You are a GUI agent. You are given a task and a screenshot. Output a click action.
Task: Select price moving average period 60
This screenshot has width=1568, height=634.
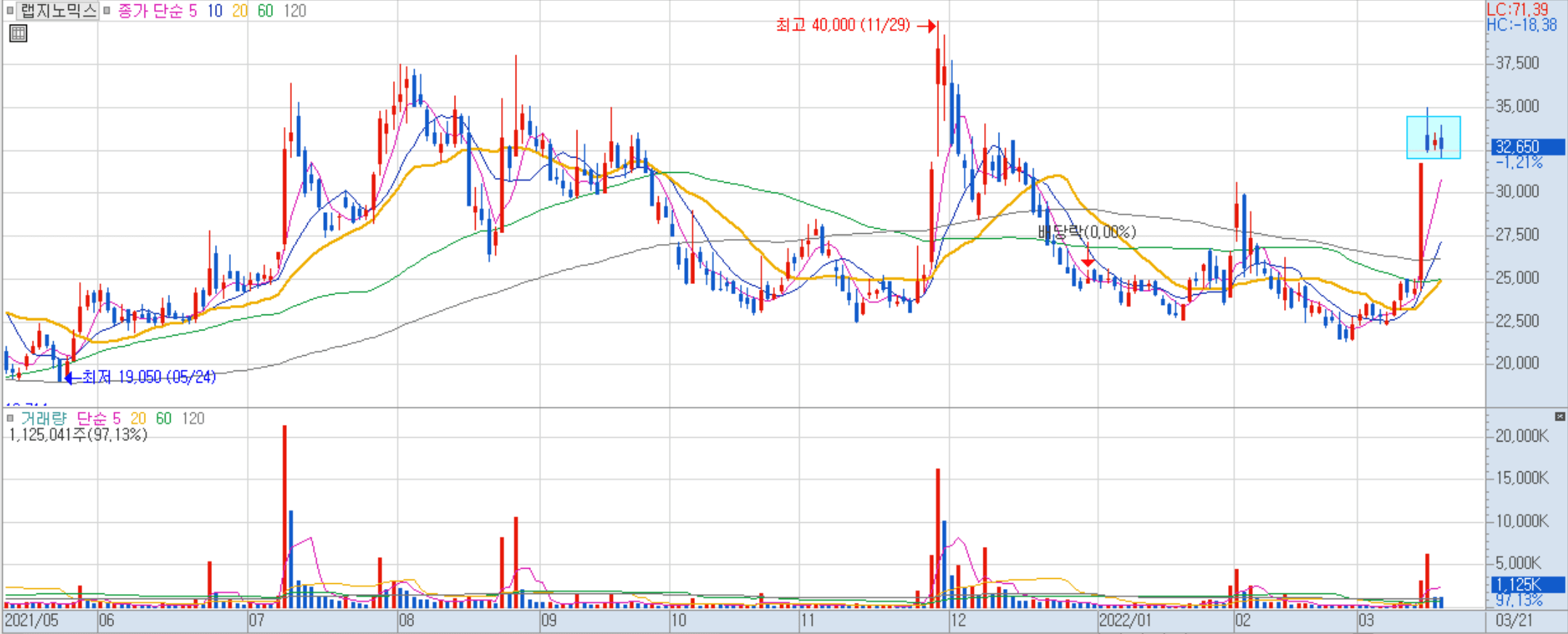[265, 11]
